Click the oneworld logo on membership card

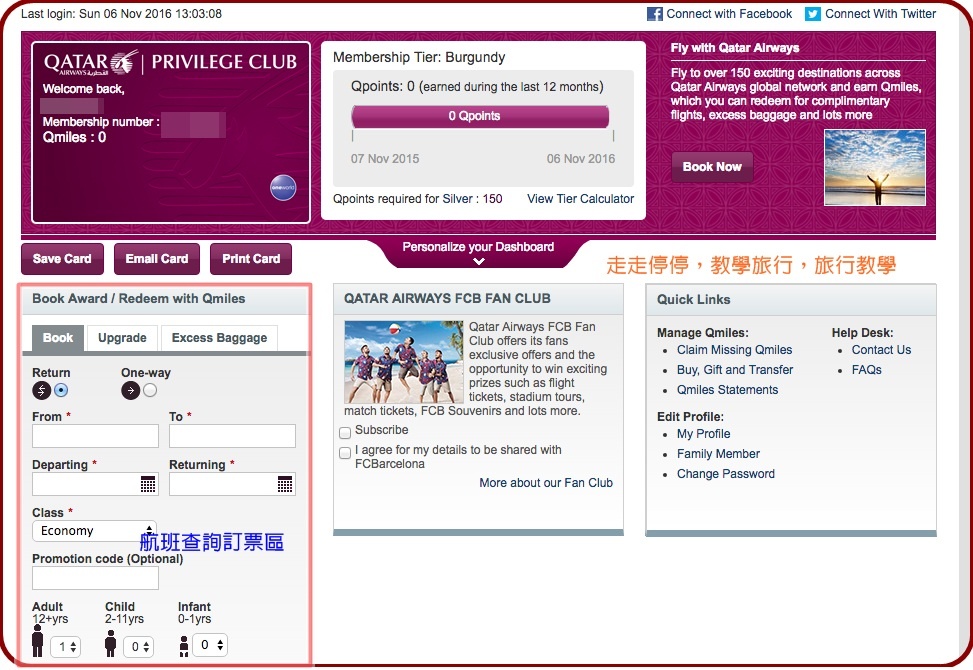(283, 187)
